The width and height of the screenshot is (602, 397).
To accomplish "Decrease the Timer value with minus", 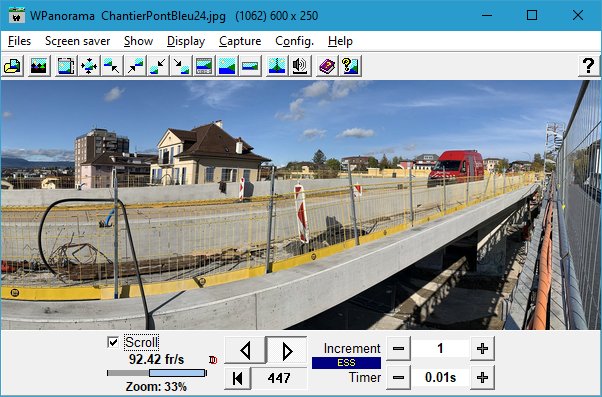I will [399, 378].
